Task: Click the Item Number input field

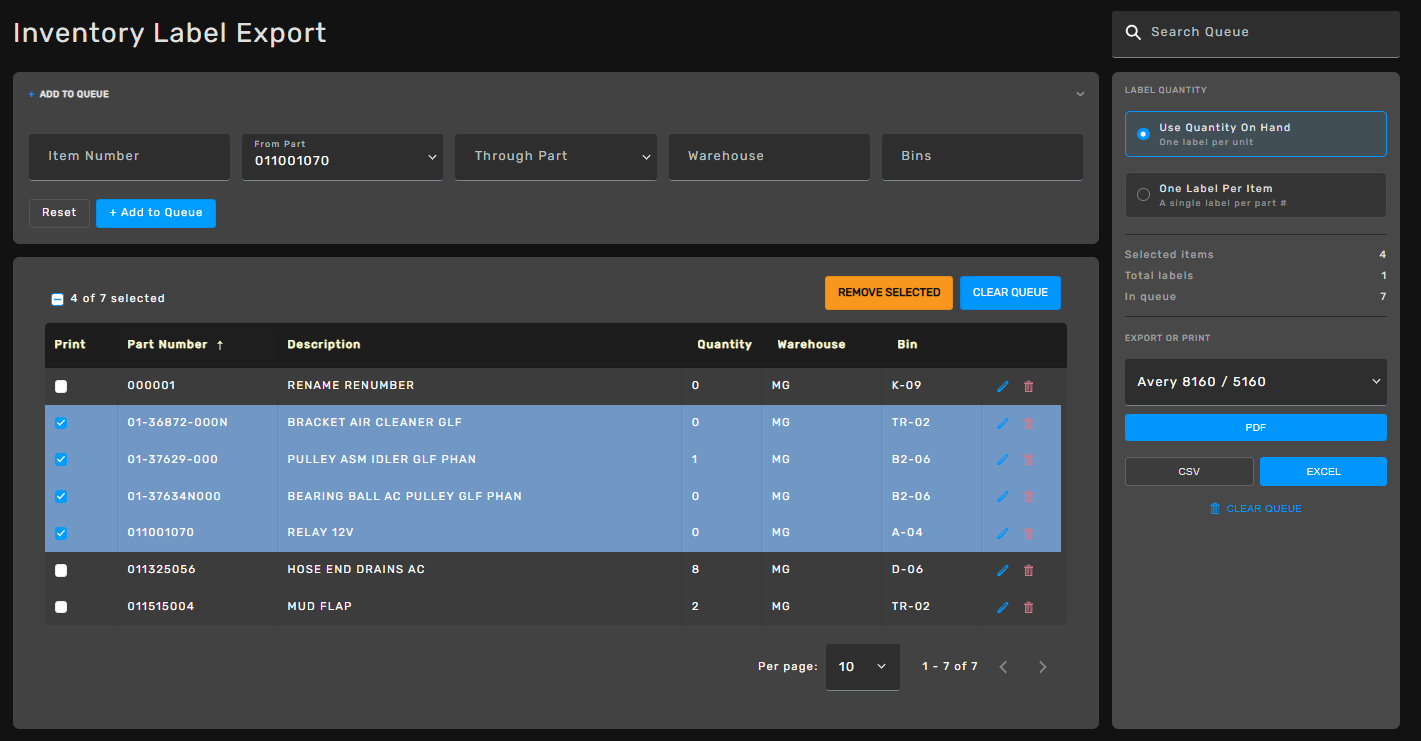Action: point(130,157)
